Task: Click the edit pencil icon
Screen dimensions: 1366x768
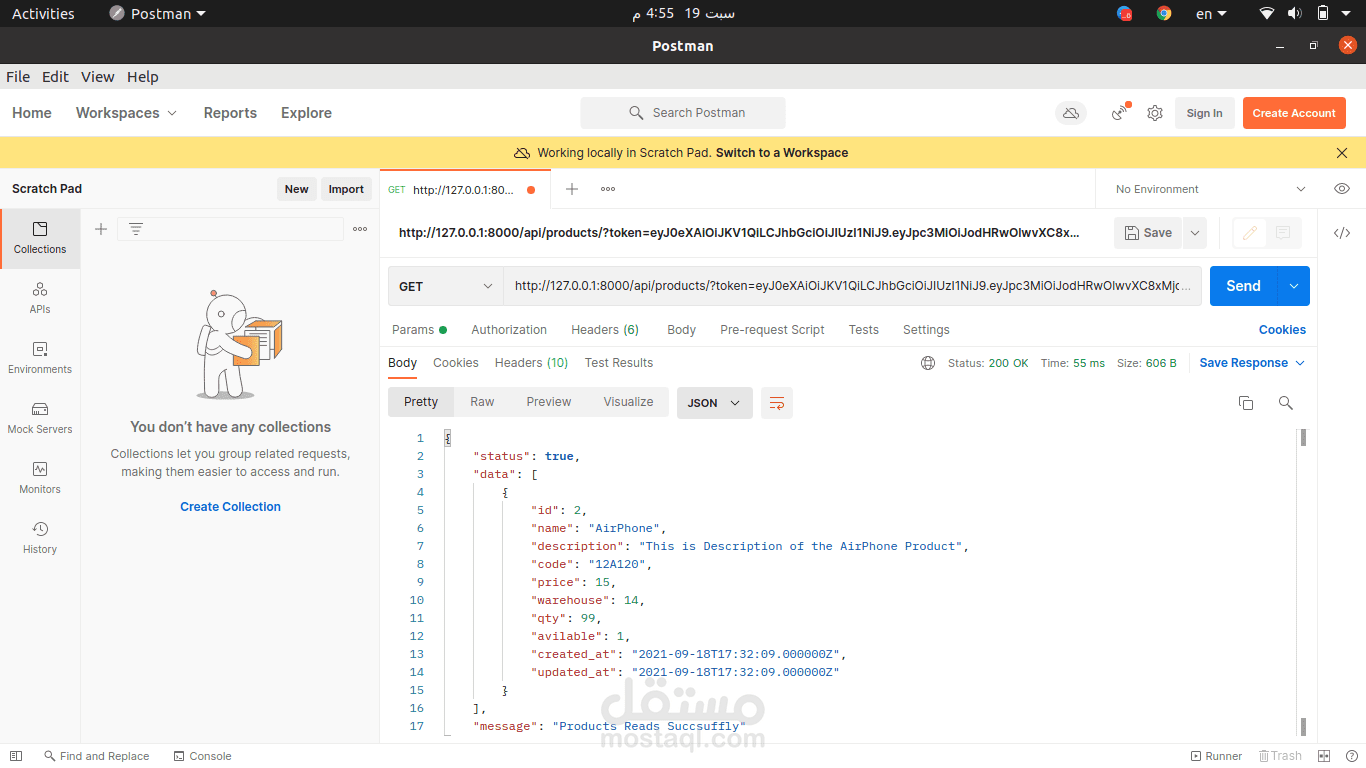Action: click(1249, 233)
